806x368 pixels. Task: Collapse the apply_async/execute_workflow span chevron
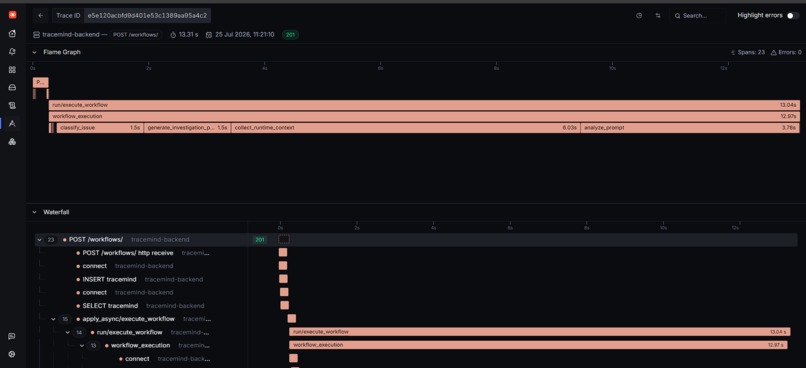[53, 319]
